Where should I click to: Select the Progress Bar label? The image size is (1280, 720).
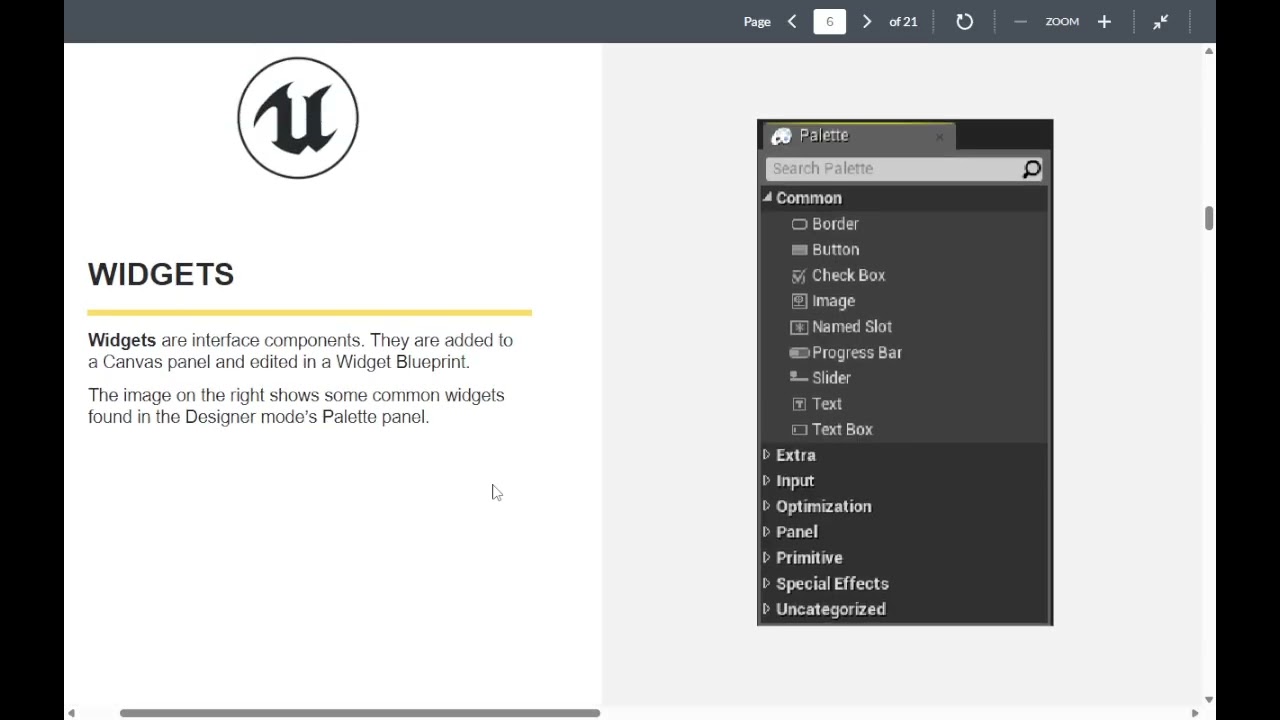coord(857,353)
